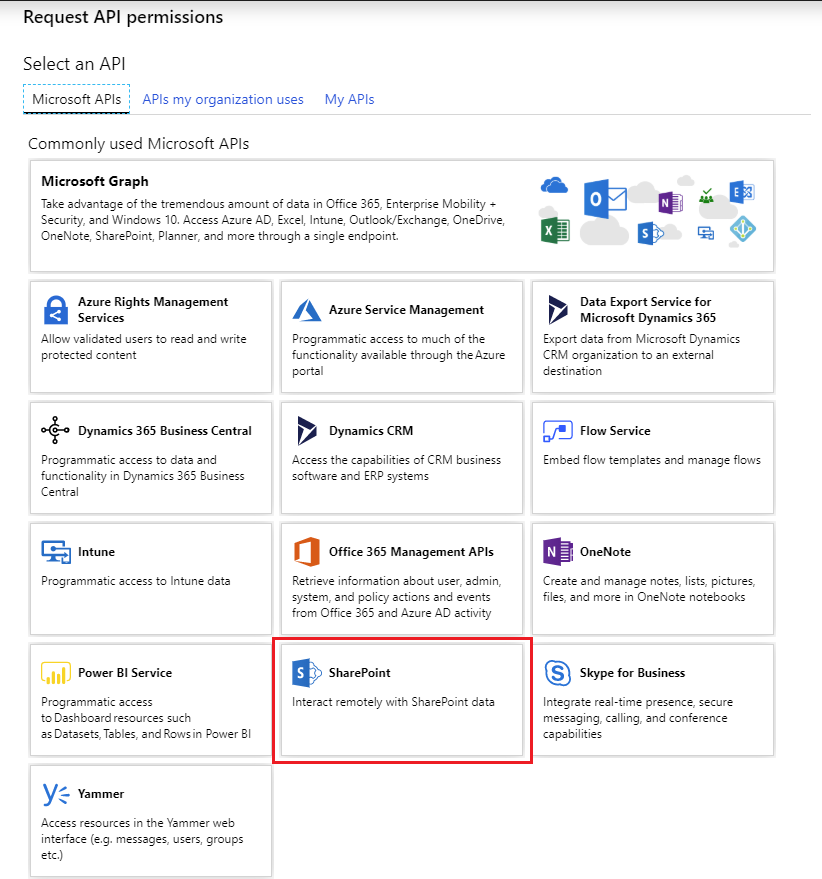The width and height of the screenshot is (822, 879).
Task: Click the Azure AD diamond icon in Graph banner
Action: [743, 229]
